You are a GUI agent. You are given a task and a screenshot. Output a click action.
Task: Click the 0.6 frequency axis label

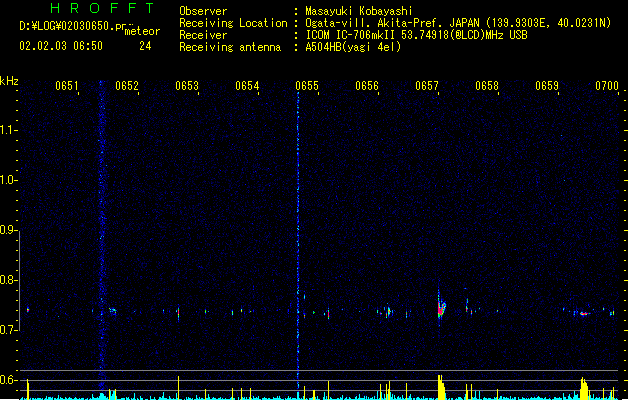coord(8,380)
